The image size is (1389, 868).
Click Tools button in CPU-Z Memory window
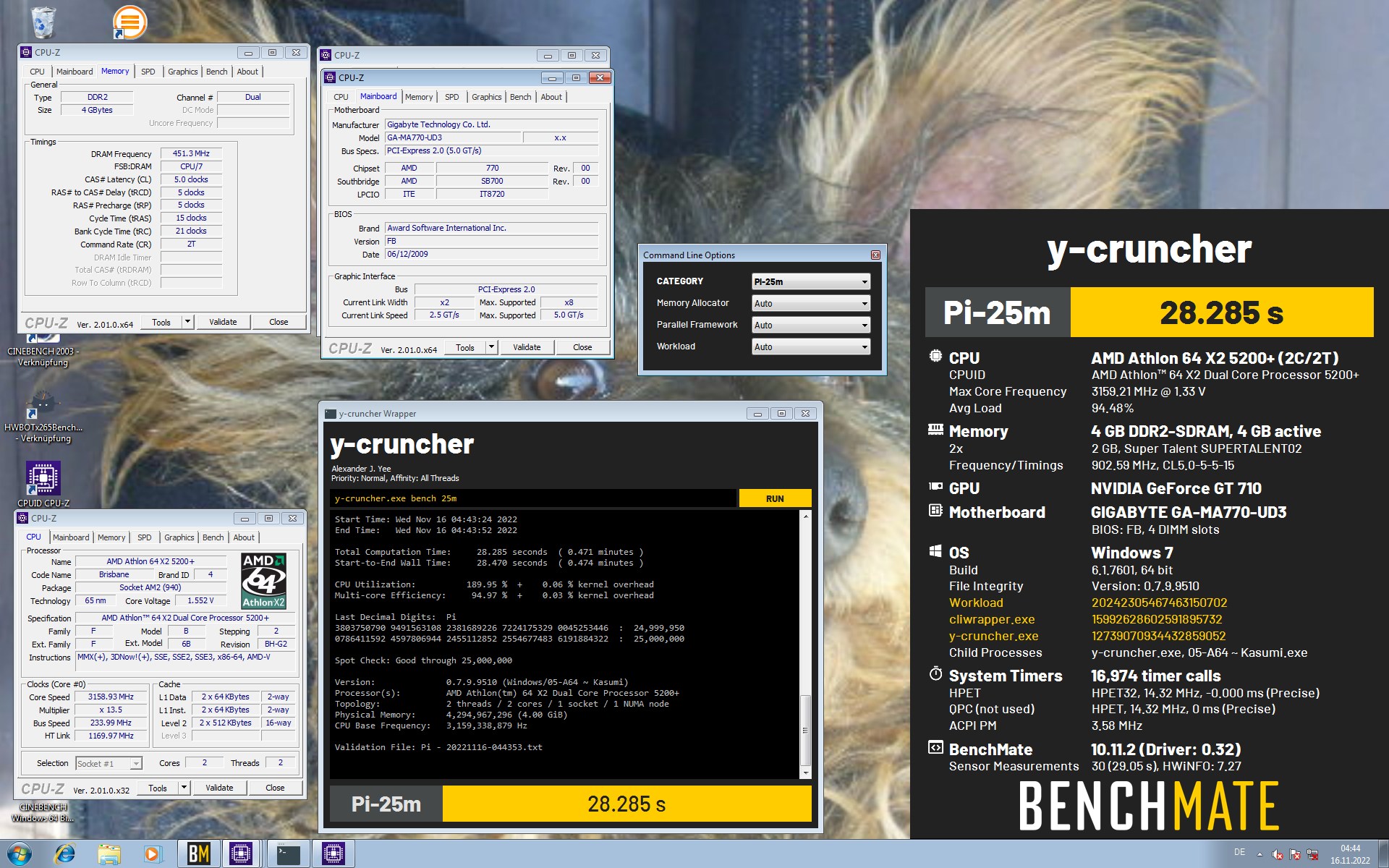click(161, 322)
